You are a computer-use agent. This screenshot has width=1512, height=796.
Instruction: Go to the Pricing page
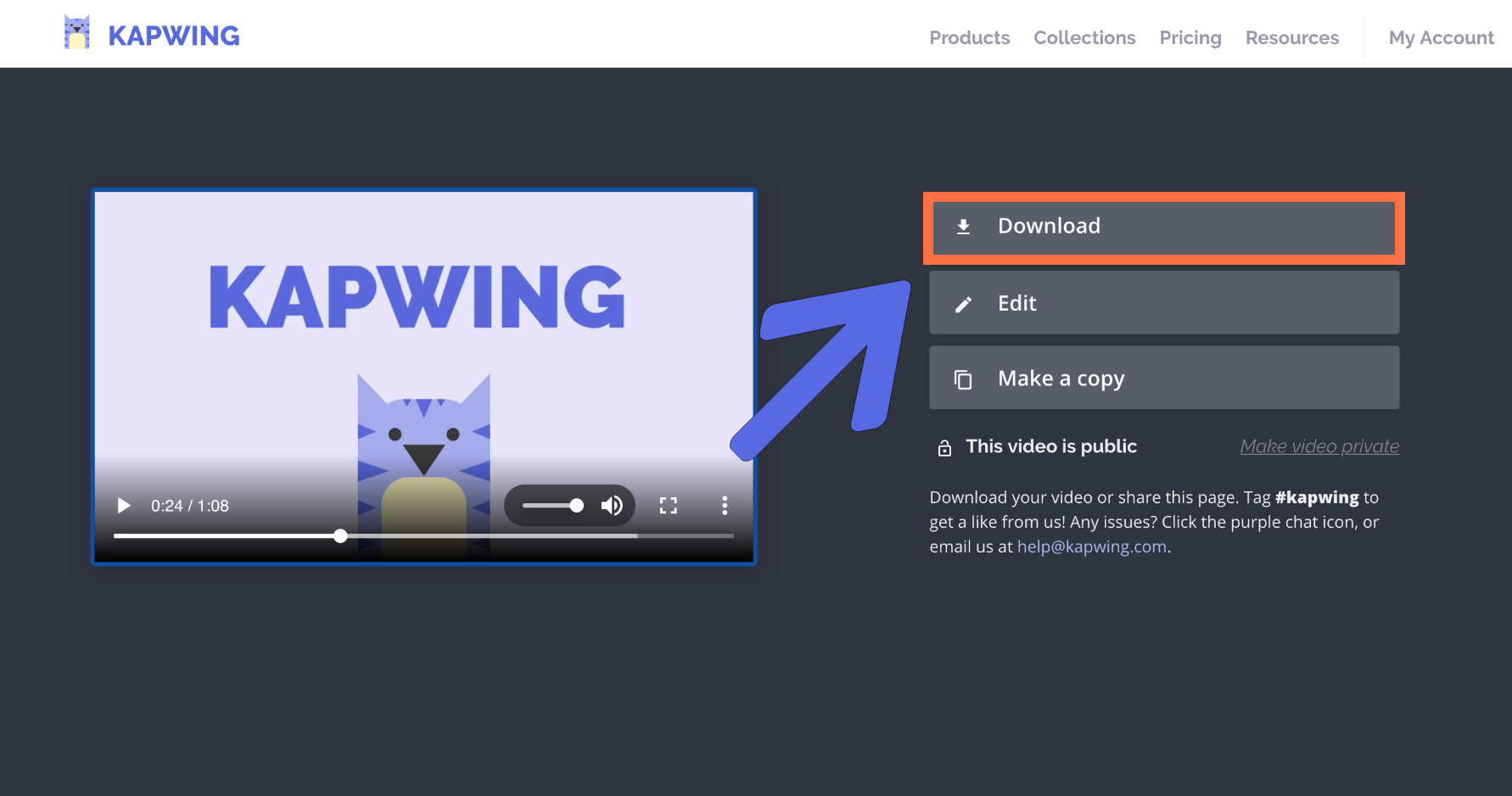pyautogui.click(x=1190, y=38)
